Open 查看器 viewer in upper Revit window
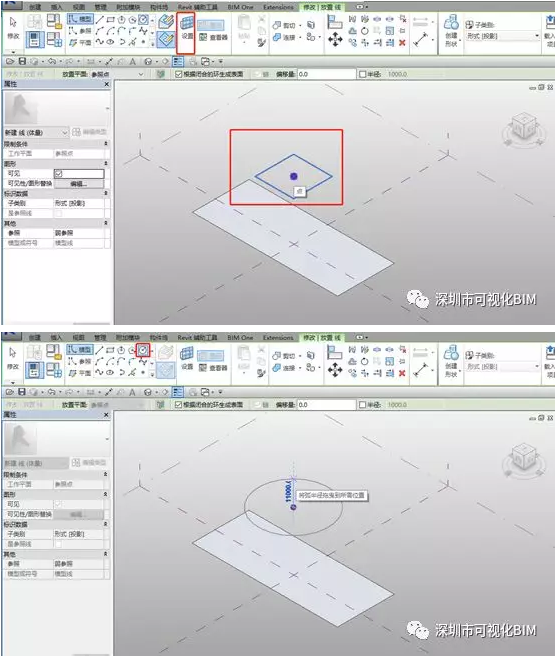The height and width of the screenshot is (660, 560). click(x=213, y=37)
